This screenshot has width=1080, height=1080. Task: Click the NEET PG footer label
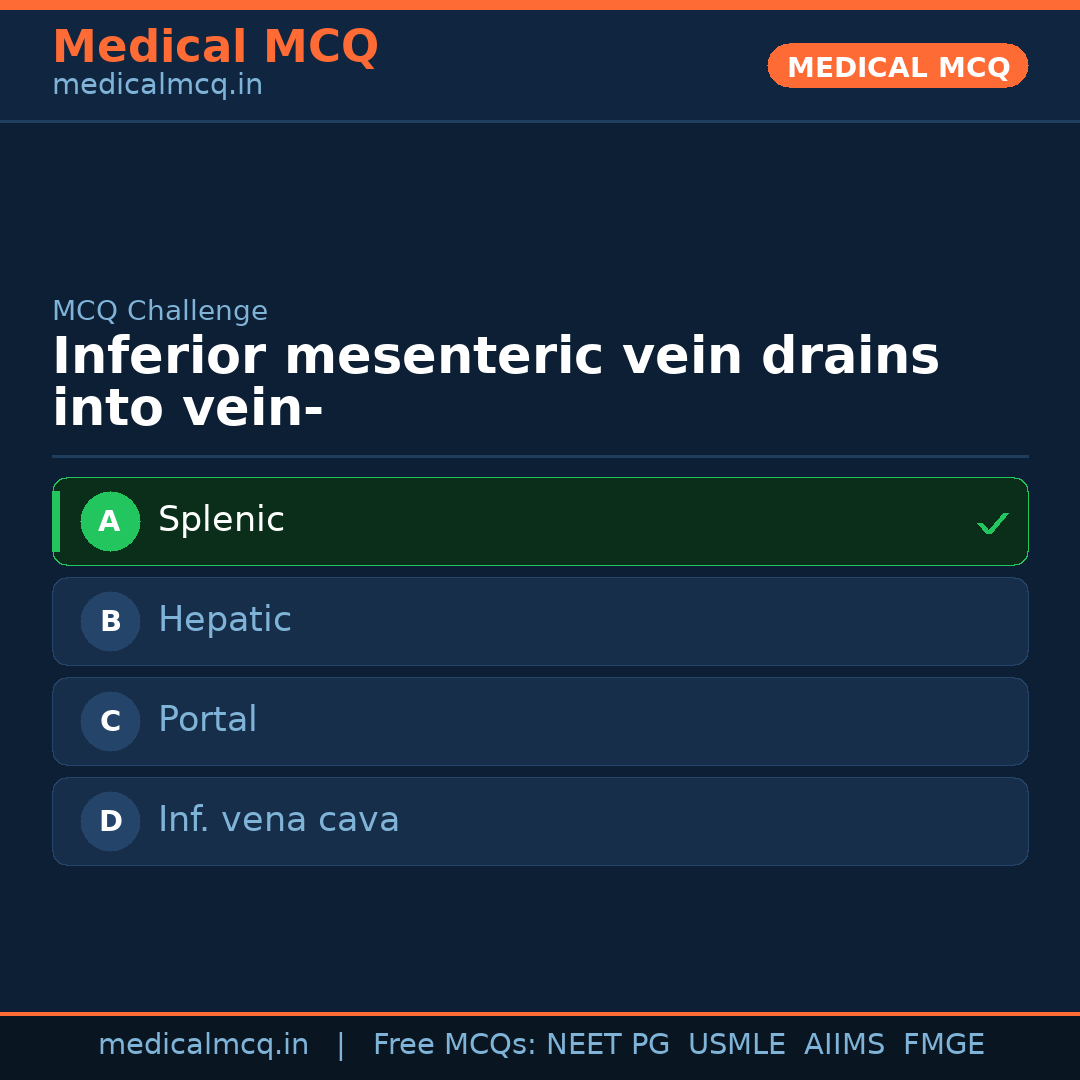tap(607, 1044)
